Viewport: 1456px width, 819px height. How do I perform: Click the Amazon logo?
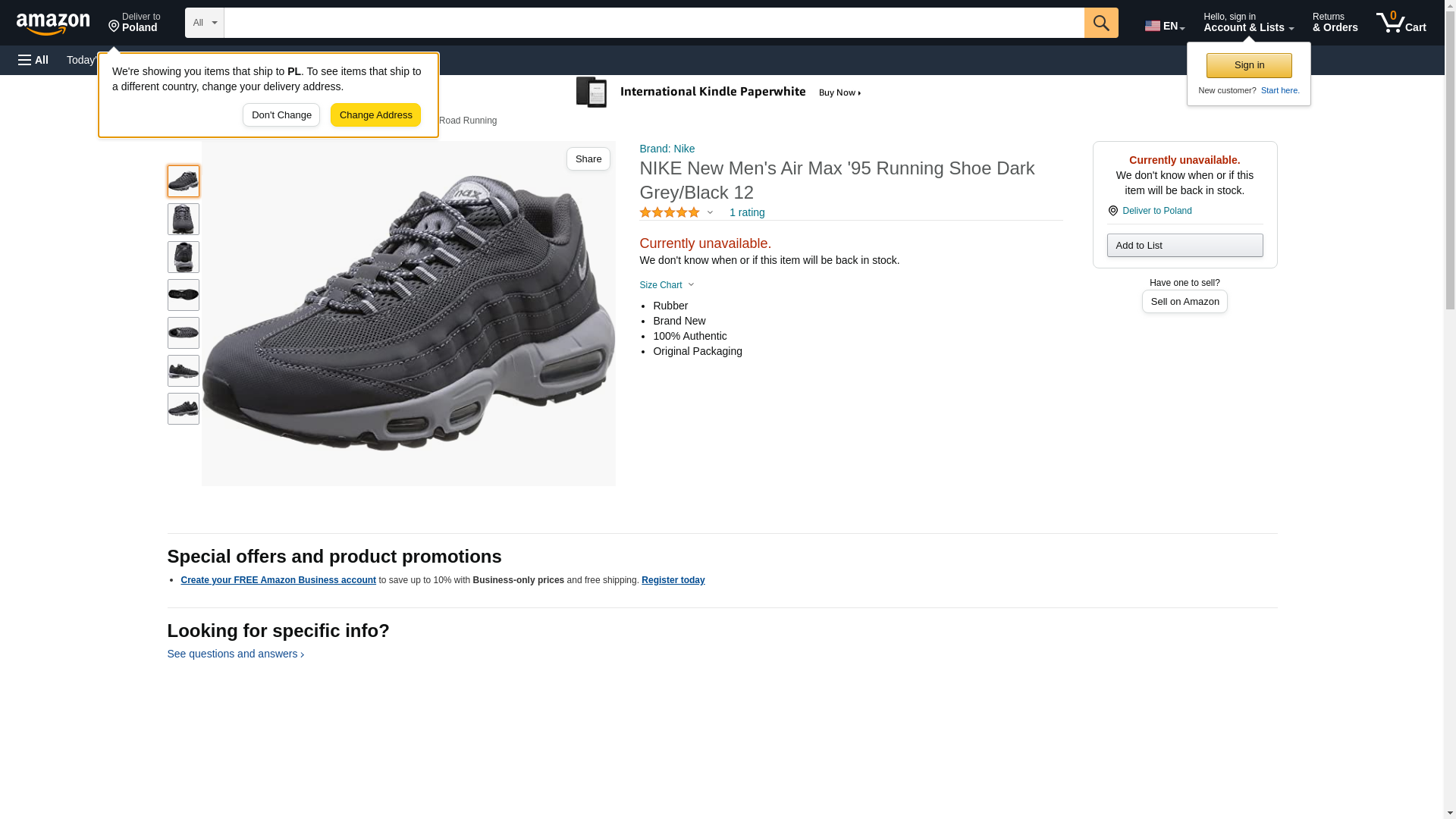coord(53,24)
